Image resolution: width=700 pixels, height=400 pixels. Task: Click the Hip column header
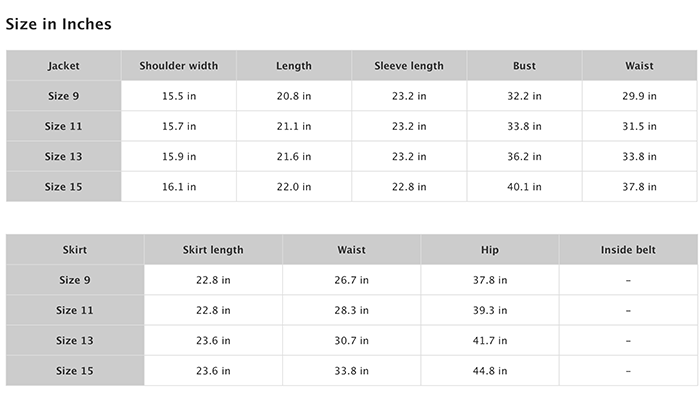click(x=490, y=250)
